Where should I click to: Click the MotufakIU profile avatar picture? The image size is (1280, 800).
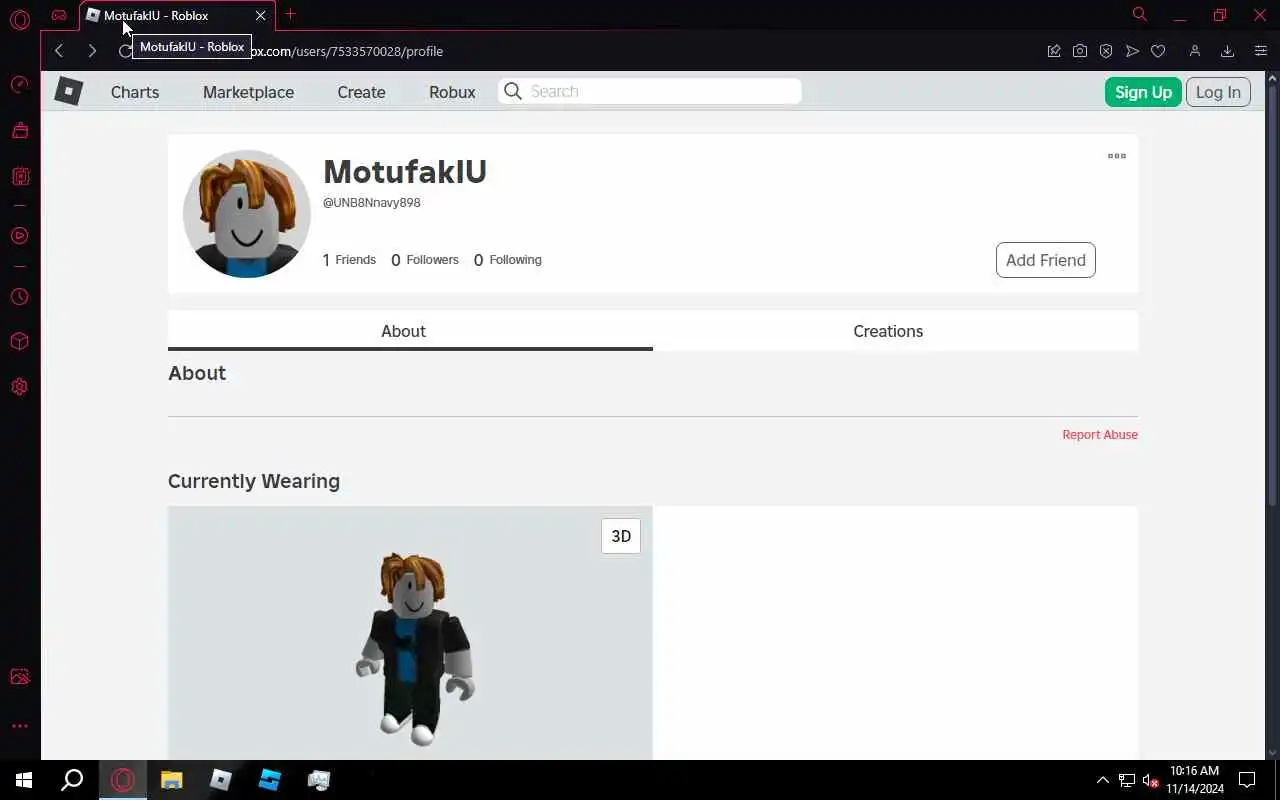pos(247,214)
